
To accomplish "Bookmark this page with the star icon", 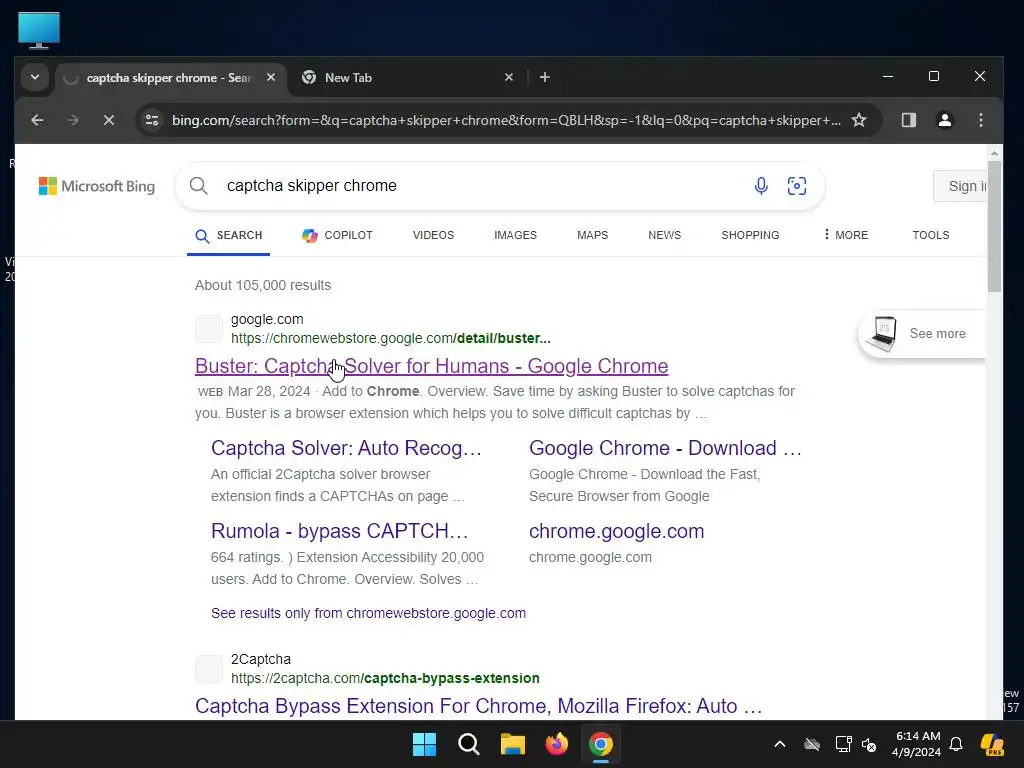I will click(x=859, y=120).
